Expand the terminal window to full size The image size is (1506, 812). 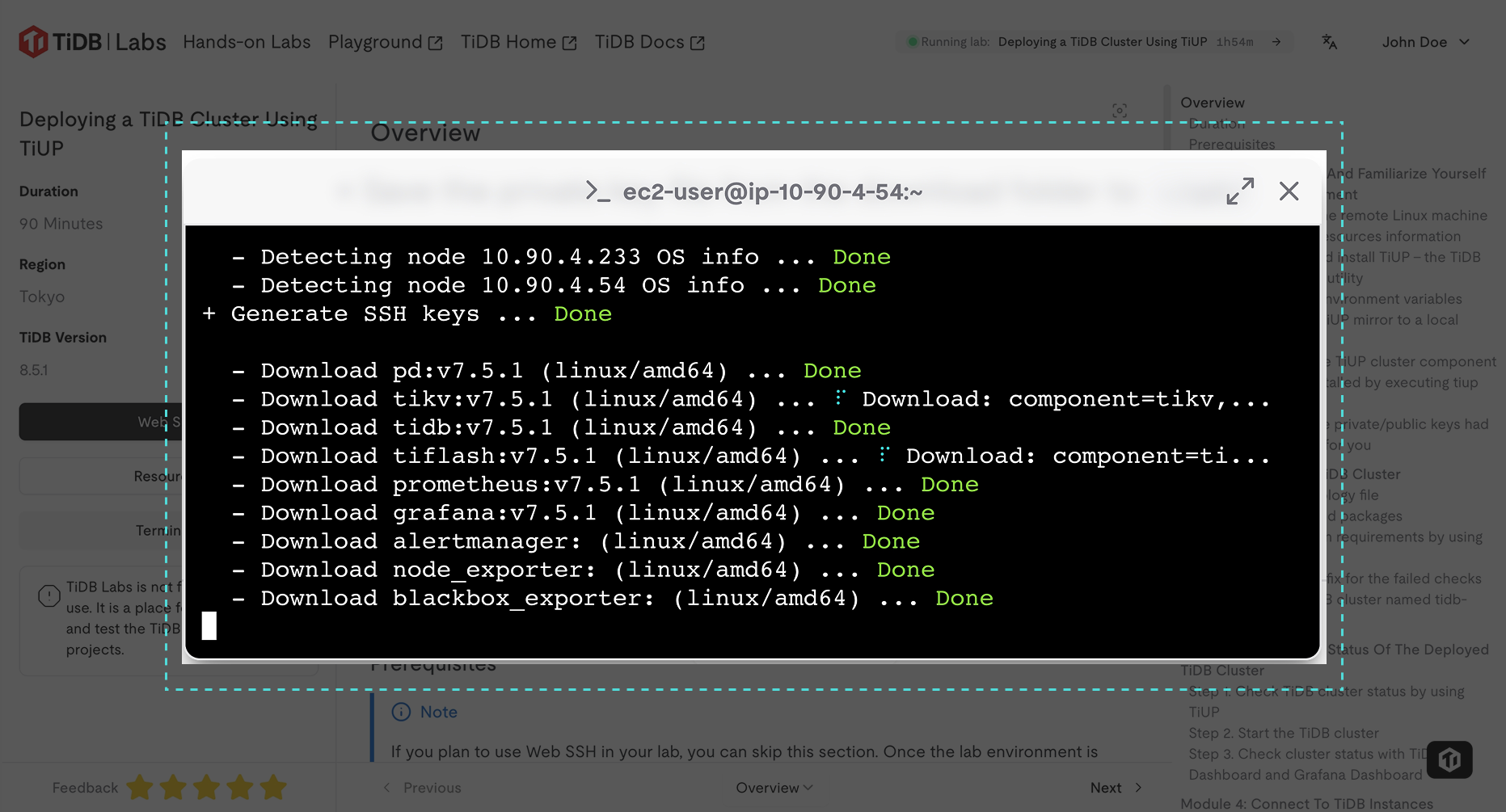coord(1241,191)
